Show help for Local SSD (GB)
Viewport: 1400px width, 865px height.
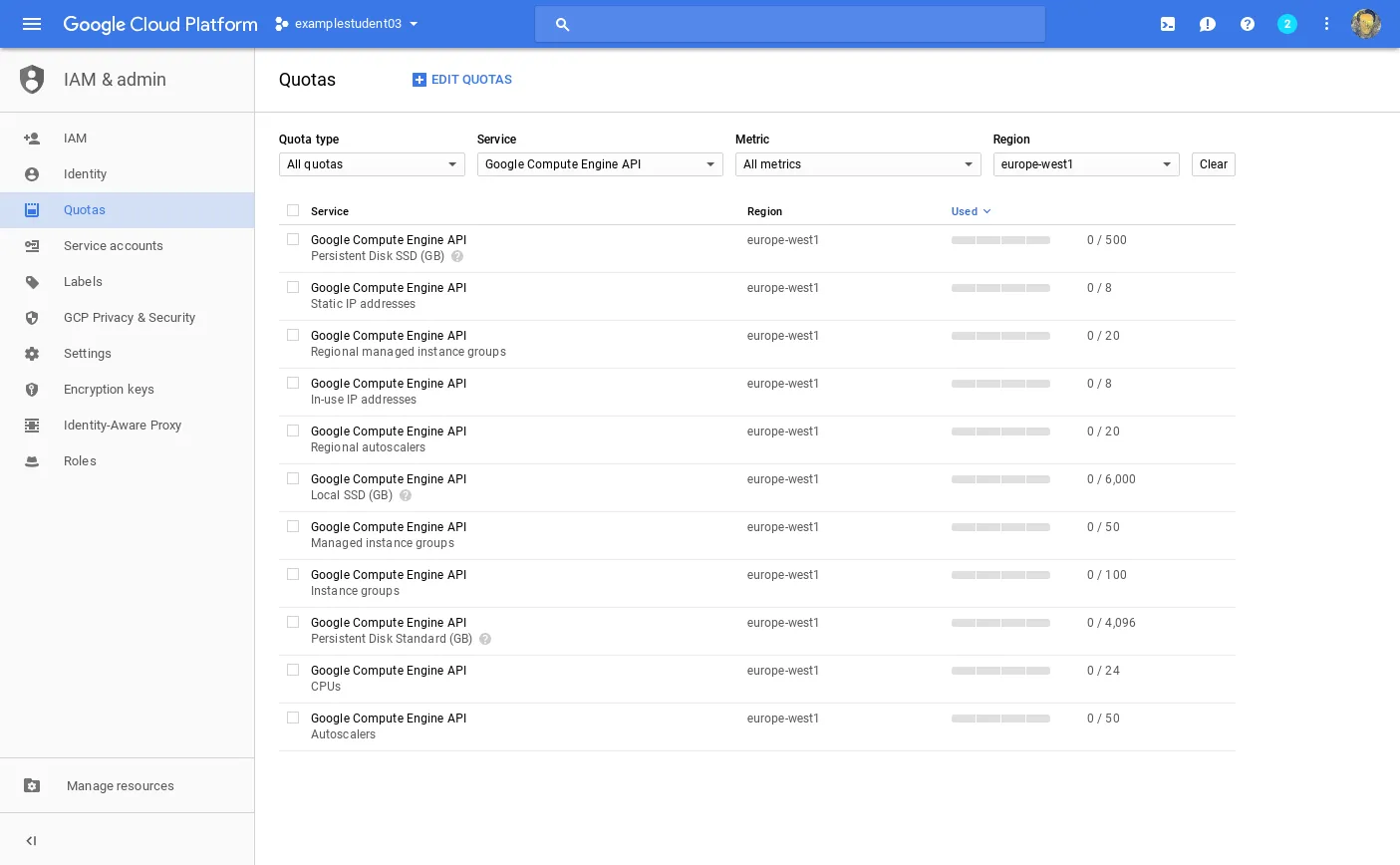406,495
